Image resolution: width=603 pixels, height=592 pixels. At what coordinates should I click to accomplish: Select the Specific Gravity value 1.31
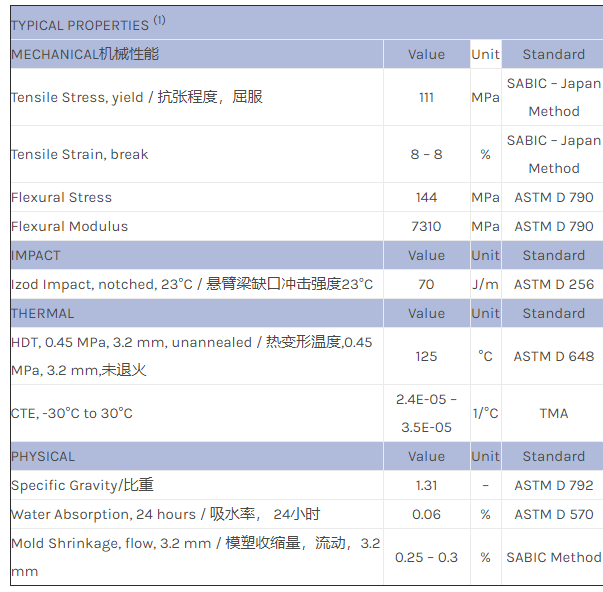pos(426,485)
